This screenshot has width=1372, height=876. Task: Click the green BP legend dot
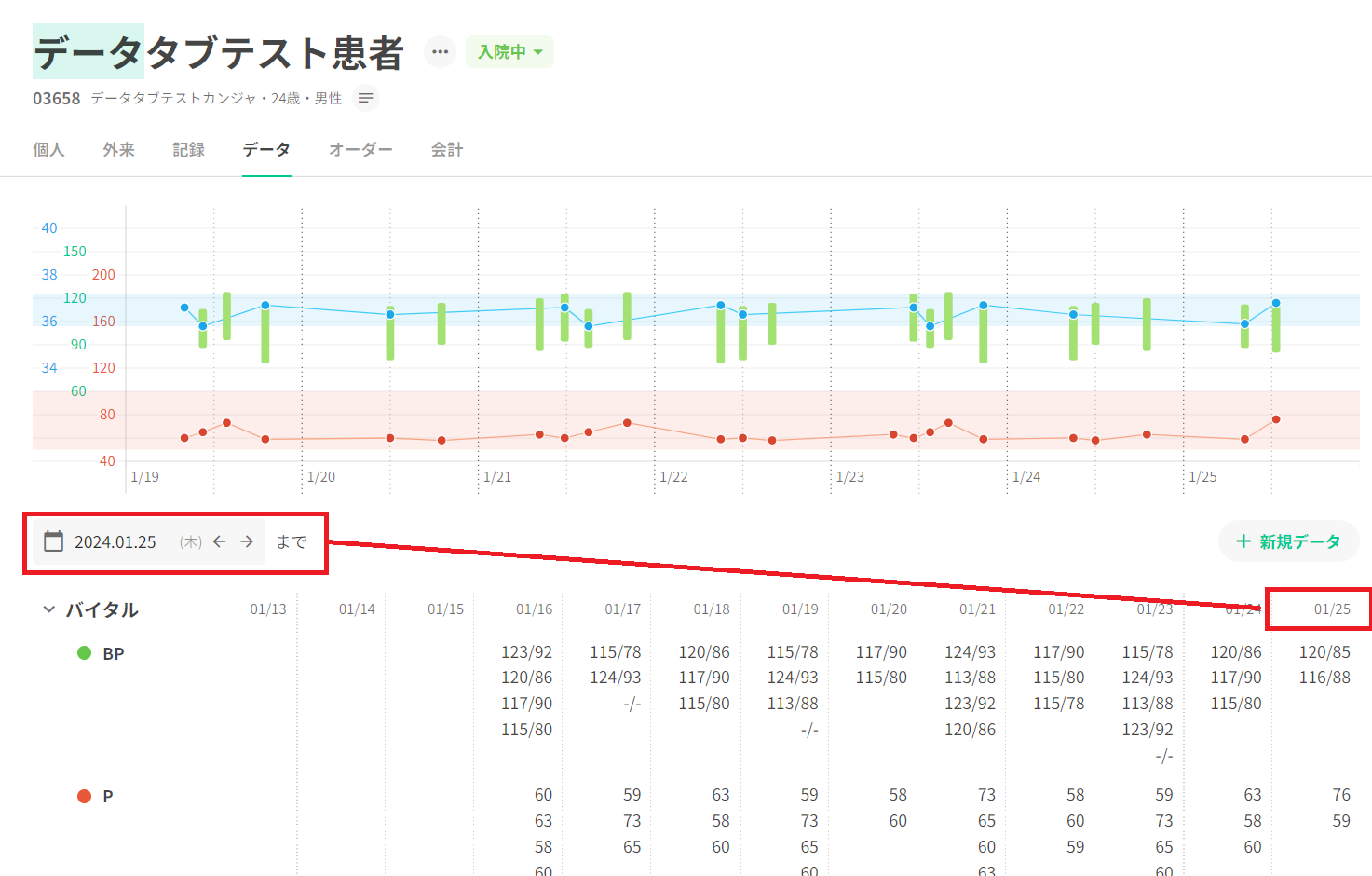[x=84, y=653]
